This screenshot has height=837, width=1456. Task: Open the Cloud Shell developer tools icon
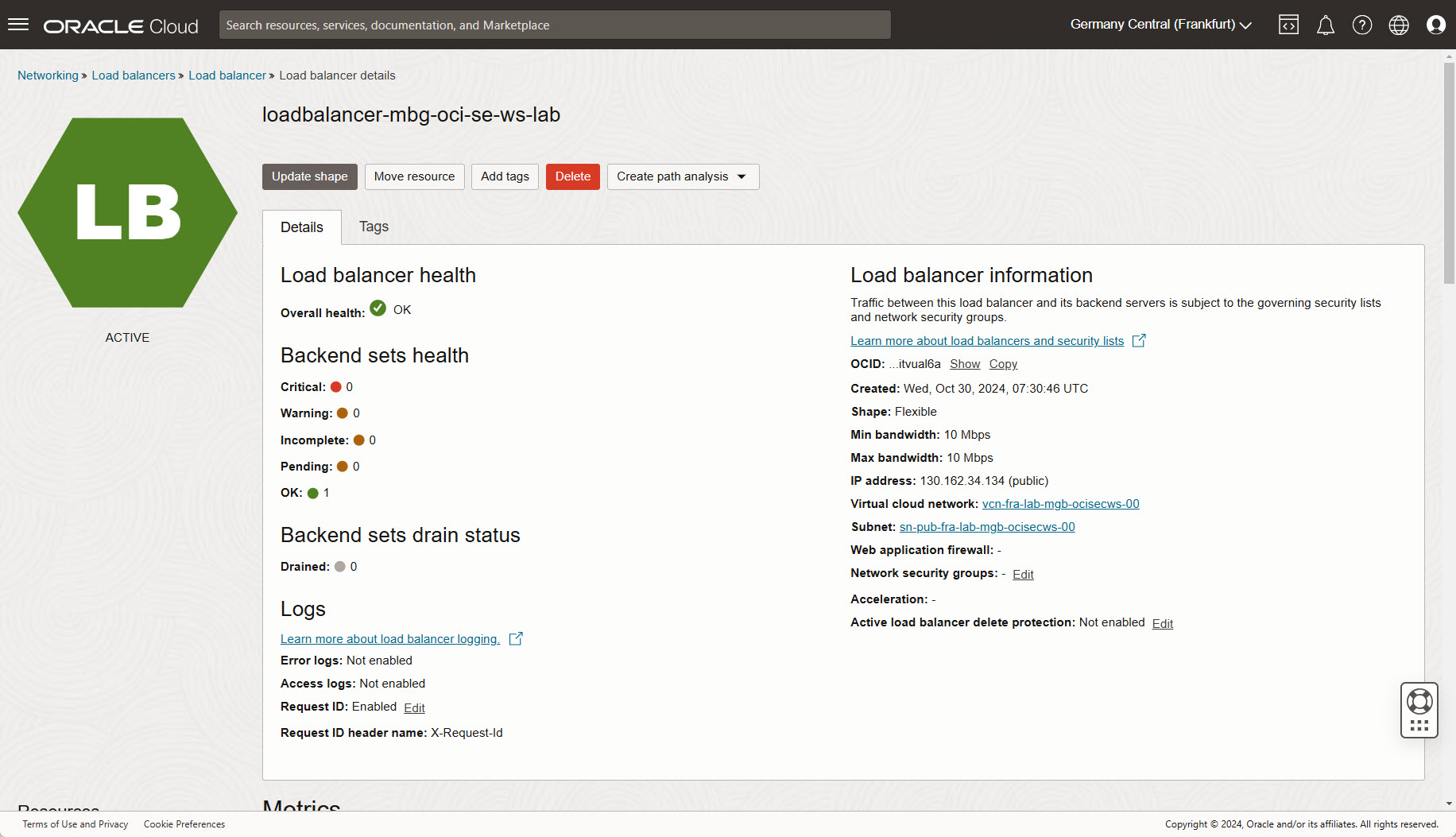pos(1288,25)
